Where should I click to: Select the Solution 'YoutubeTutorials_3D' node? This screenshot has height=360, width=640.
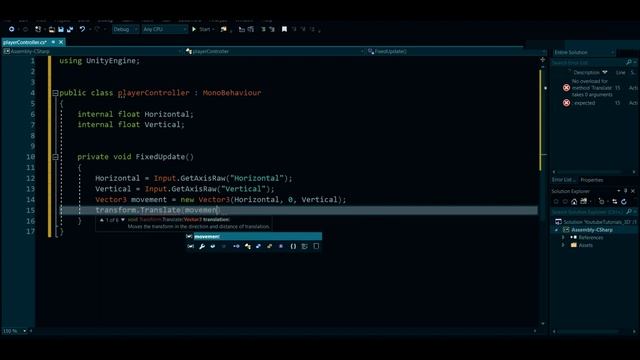click(x=595, y=222)
